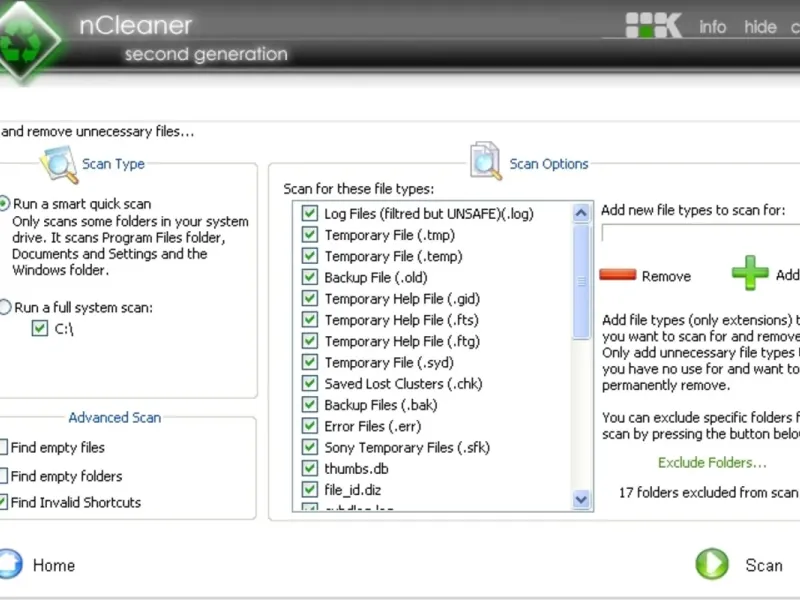Click 'Add new file types to scan for:' label
The height and width of the screenshot is (600, 800).
coord(693,210)
